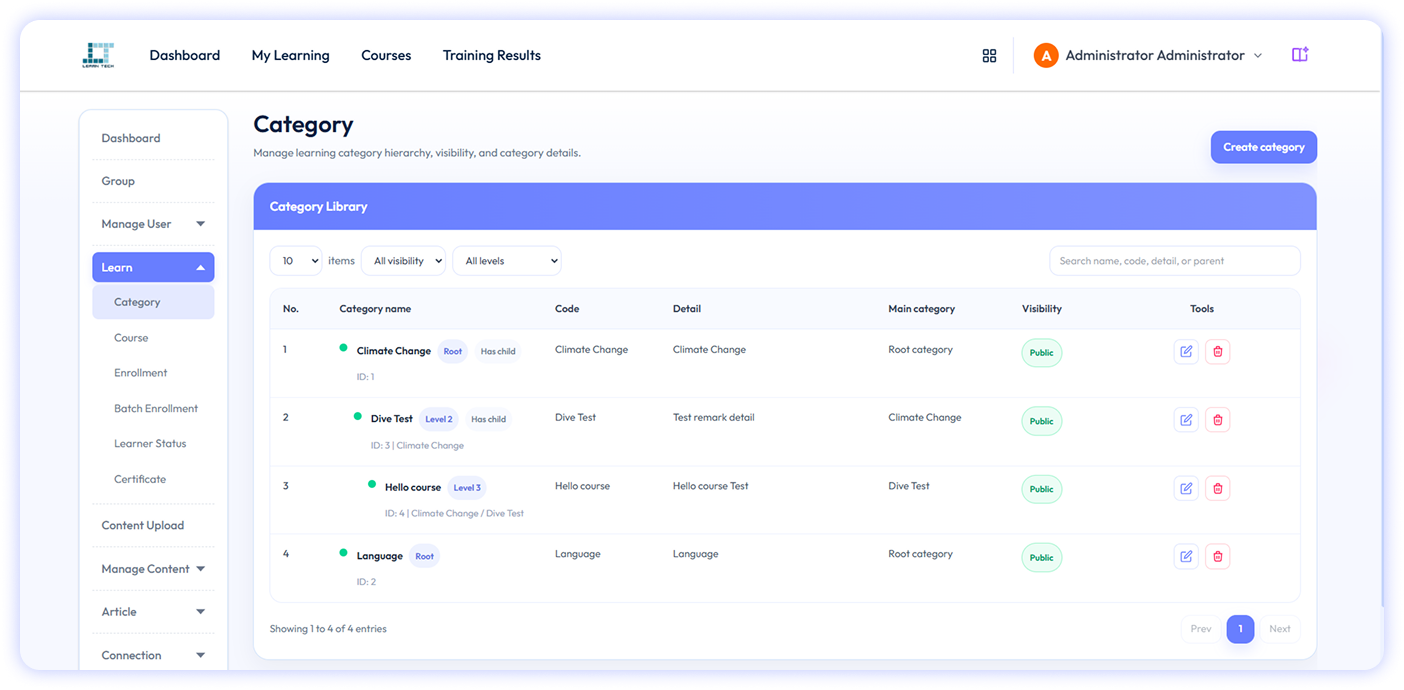Delete the Climate Change category
Image resolution: width=1404 pixels, height=690 pixels.
[1217, 351]
